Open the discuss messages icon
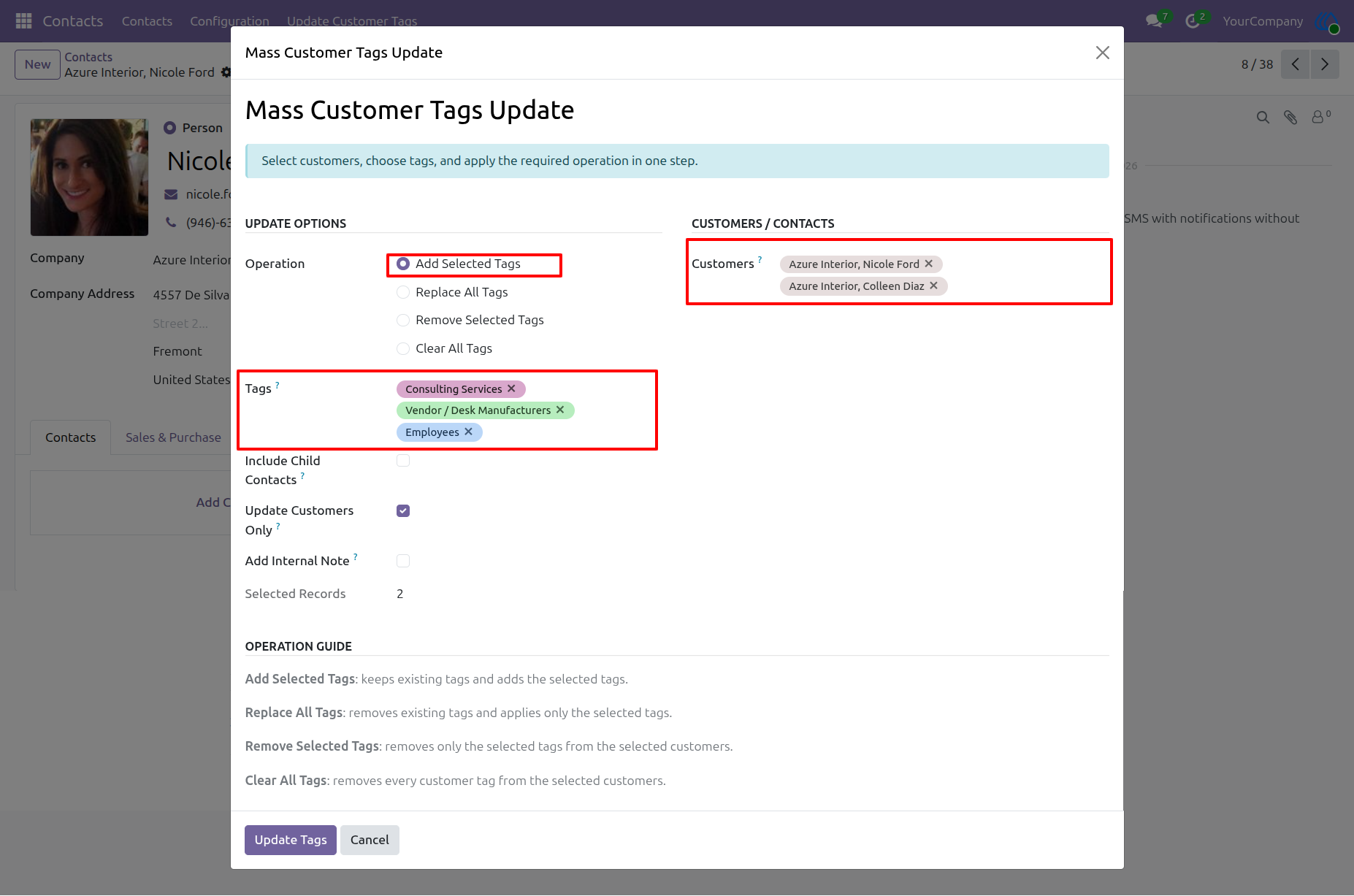The width and height of the screenshot is (1354, 896). 1155,21
